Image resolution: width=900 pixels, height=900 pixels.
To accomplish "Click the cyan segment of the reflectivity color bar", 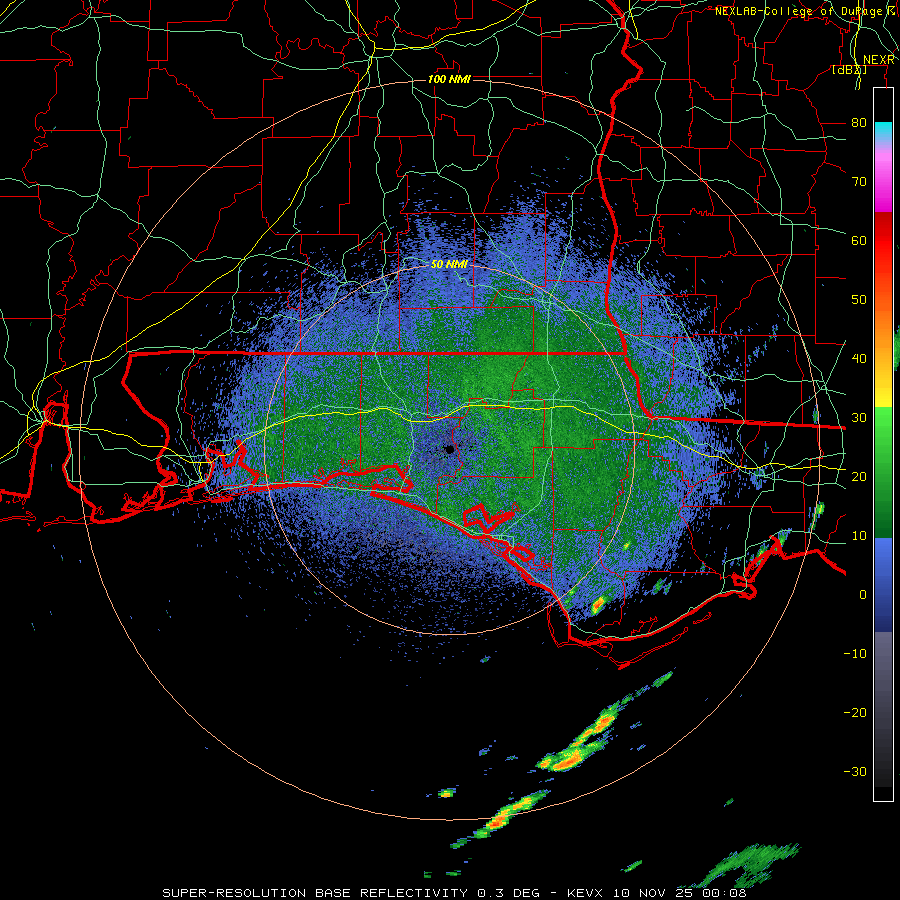I will [883, 132].
